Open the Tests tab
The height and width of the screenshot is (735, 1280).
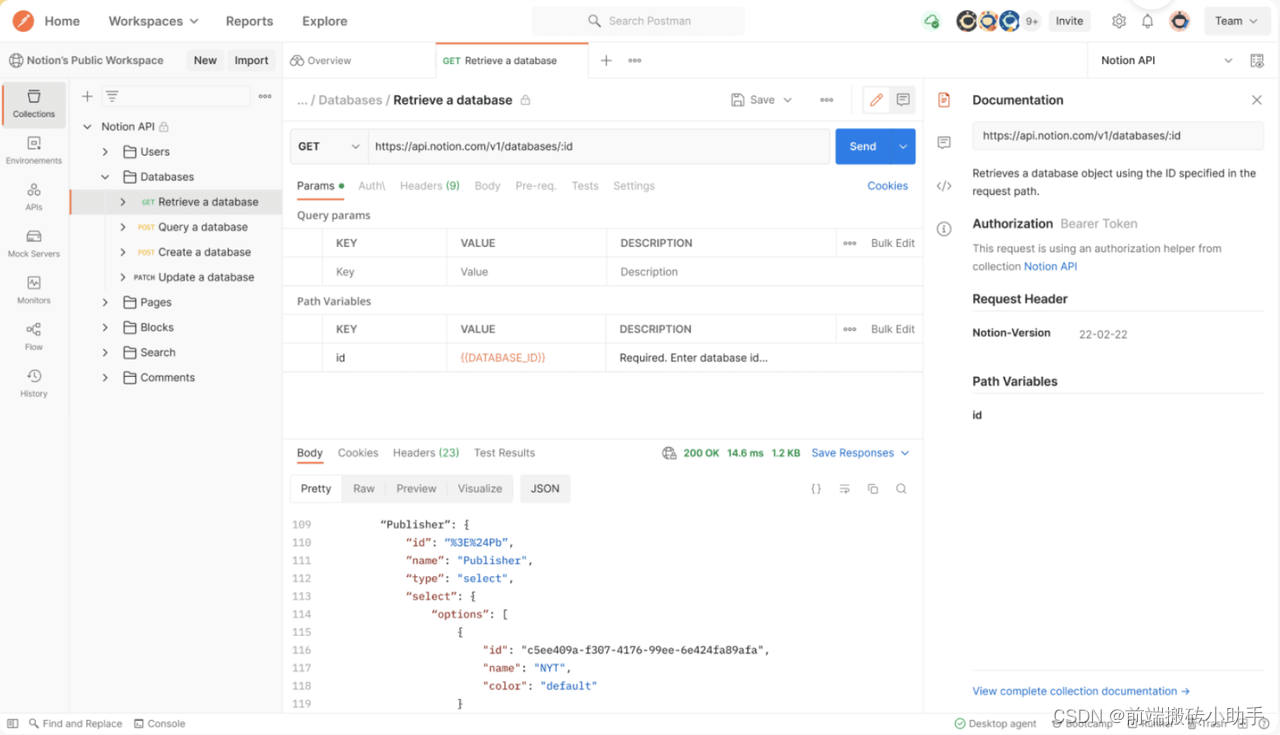point(585,186)
